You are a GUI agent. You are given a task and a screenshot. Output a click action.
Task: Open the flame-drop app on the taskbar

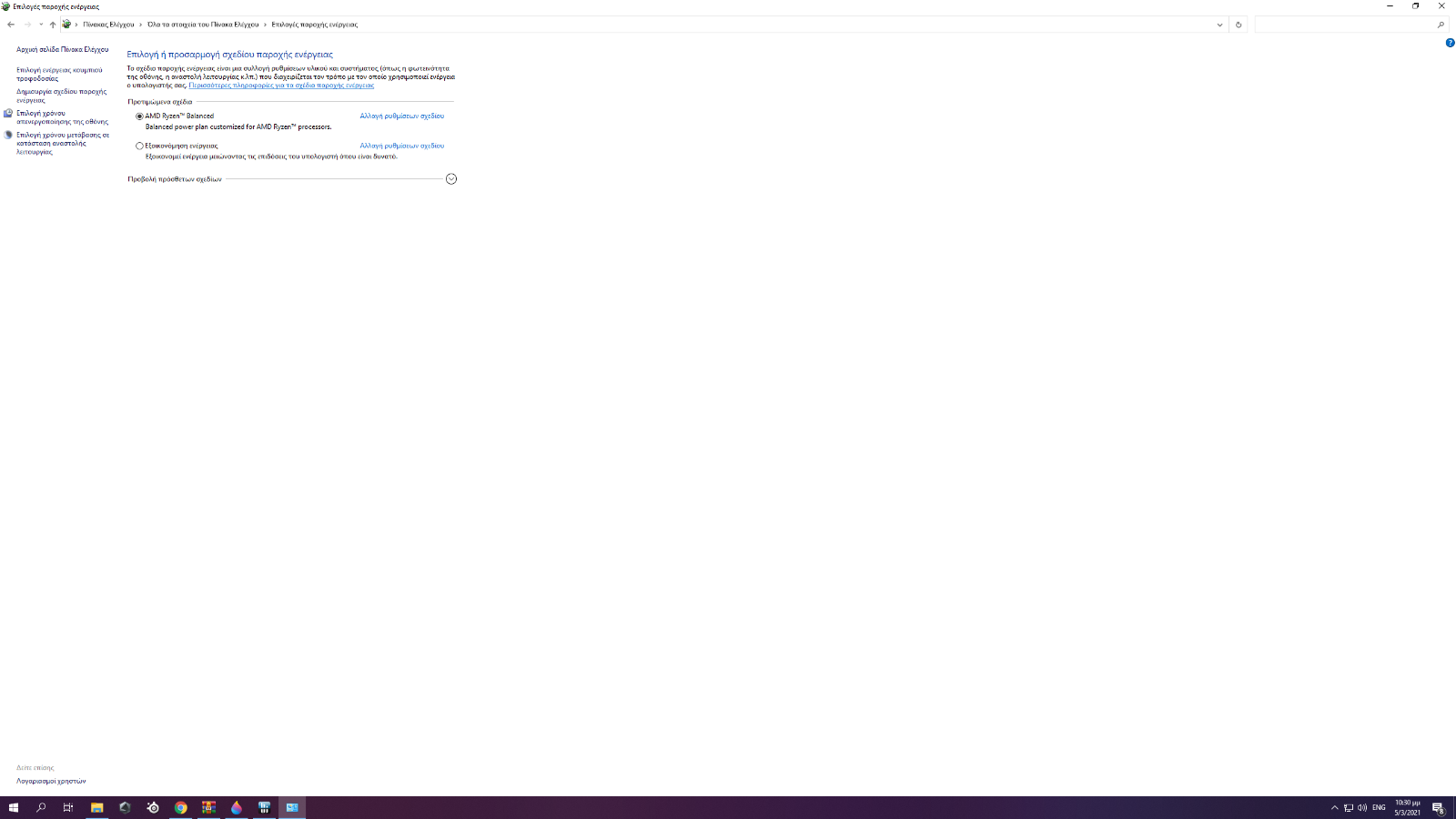tap(237, 807)
